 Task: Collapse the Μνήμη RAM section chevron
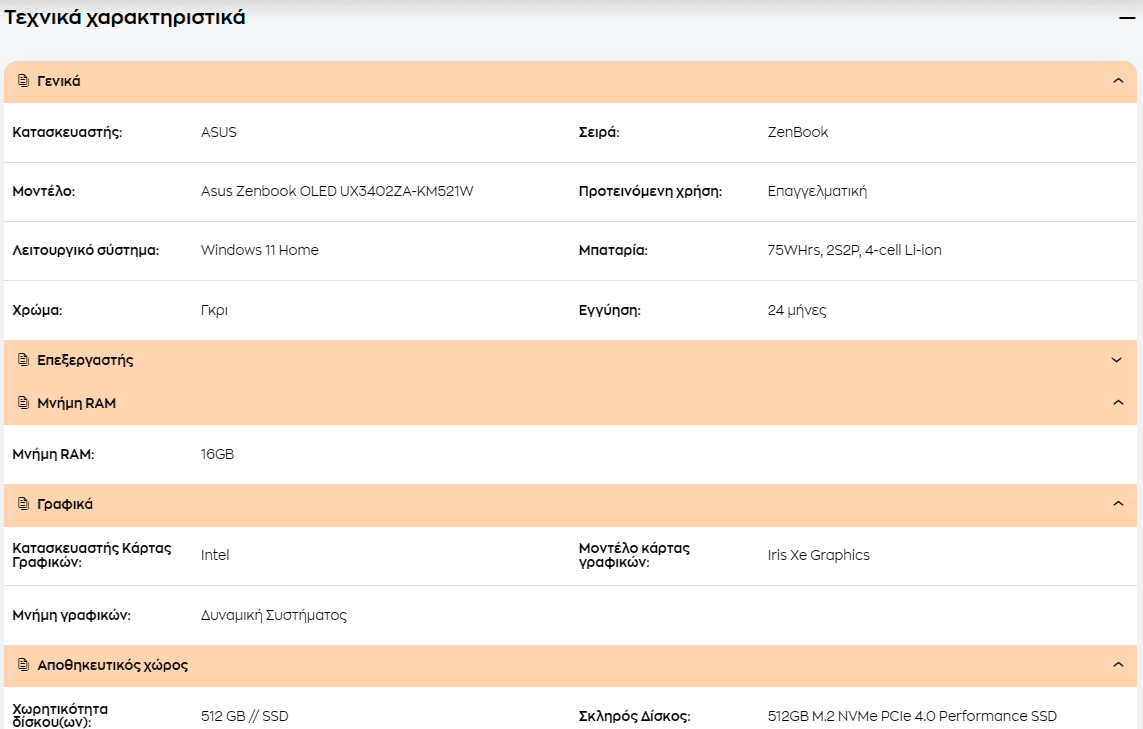(x=1118, y=402)
